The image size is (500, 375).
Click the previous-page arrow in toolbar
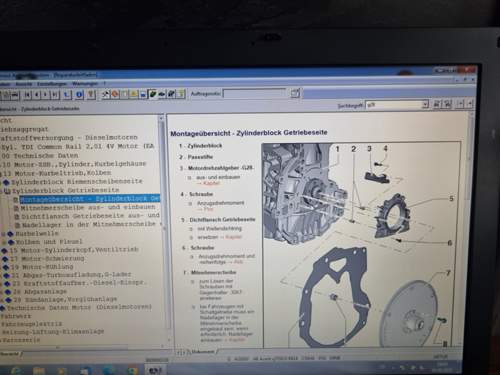(x=36, y=95)
